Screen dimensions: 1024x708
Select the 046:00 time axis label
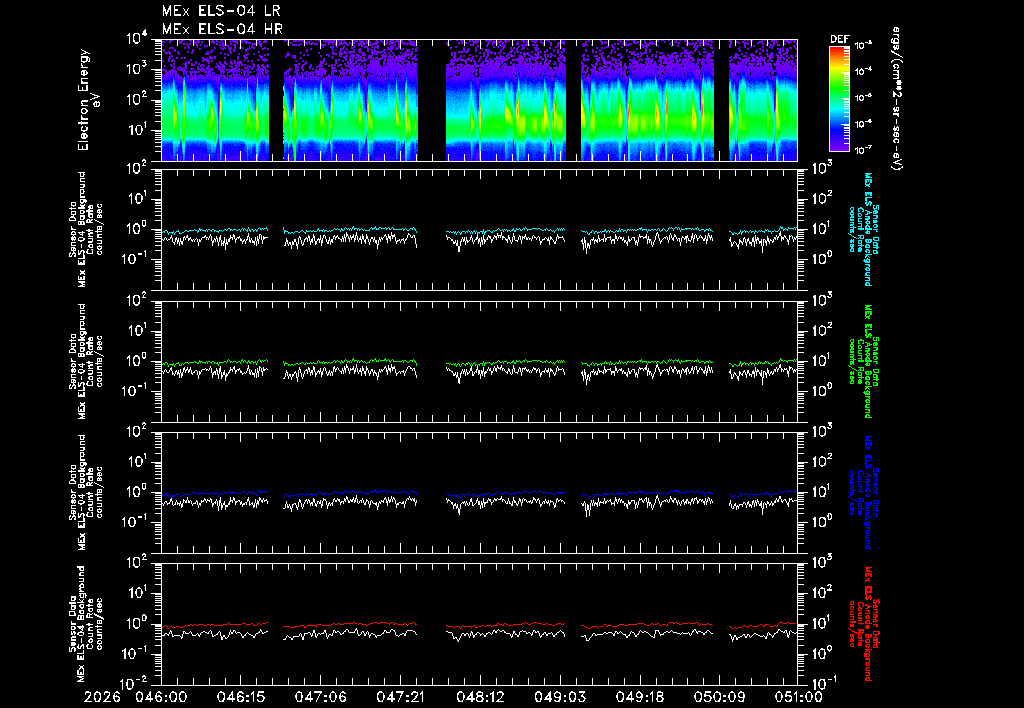click(161, 698)
